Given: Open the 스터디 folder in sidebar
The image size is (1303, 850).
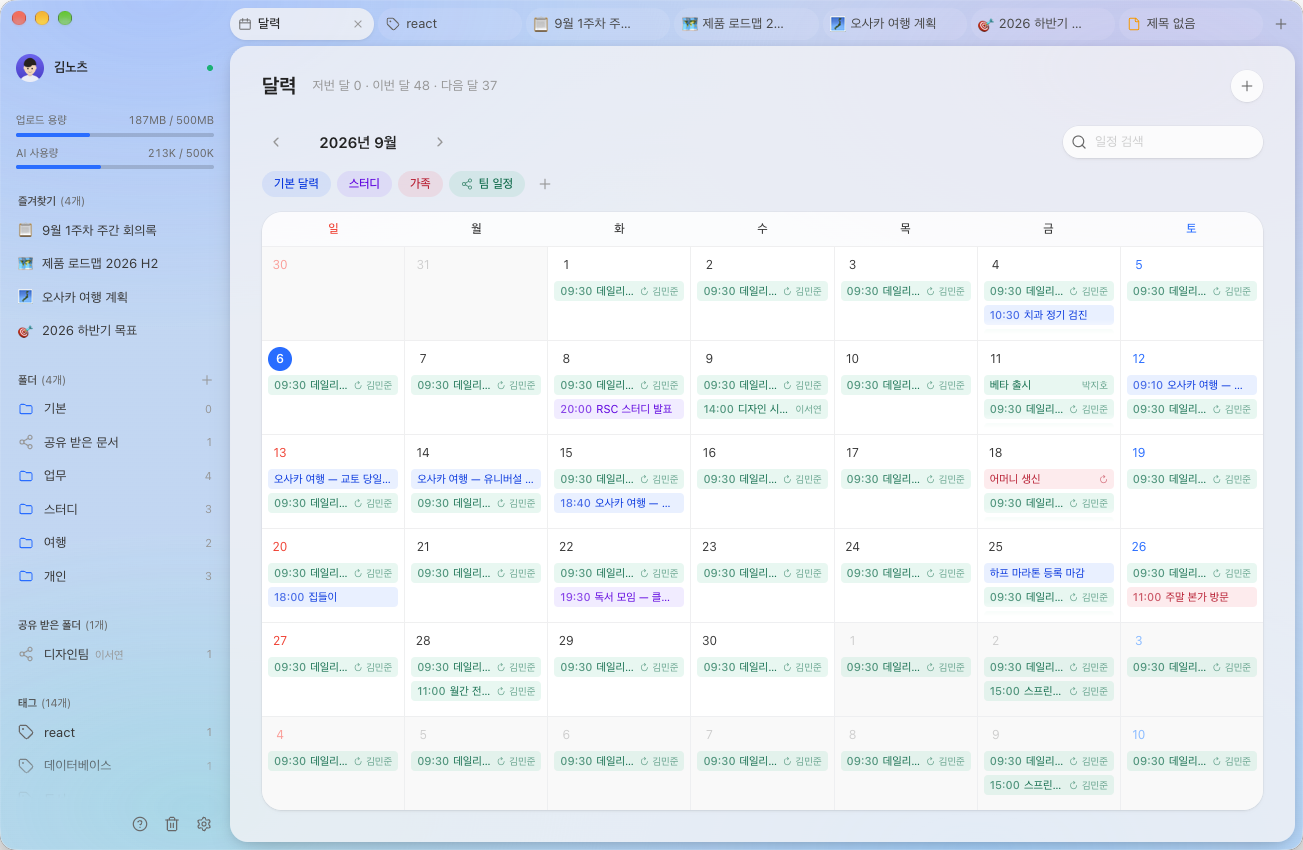Looking at the screenshot, I should coord(115,509).
